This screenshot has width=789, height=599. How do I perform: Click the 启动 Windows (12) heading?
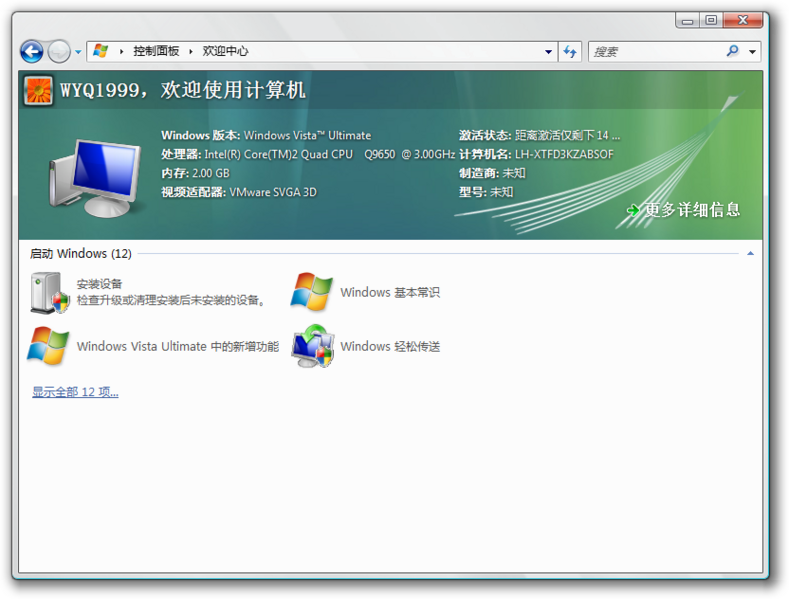(x=81, y=253)
